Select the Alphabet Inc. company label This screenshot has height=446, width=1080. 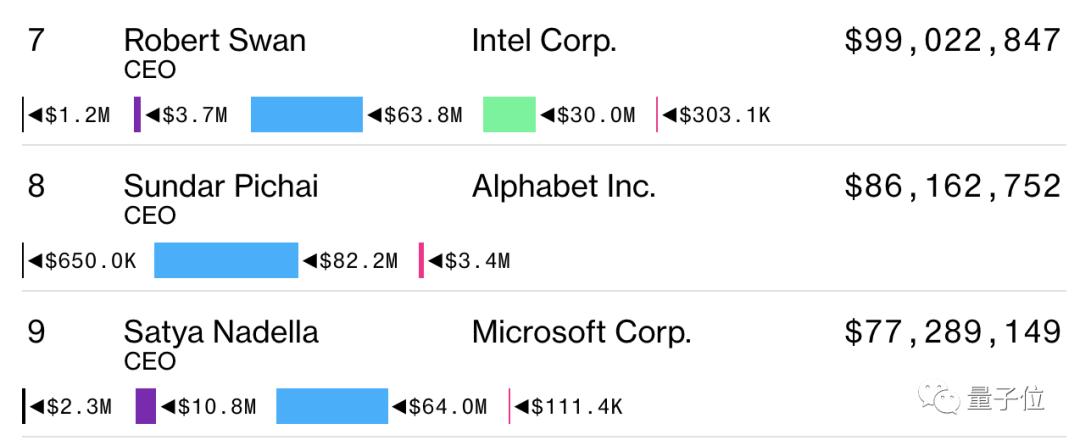564,187
